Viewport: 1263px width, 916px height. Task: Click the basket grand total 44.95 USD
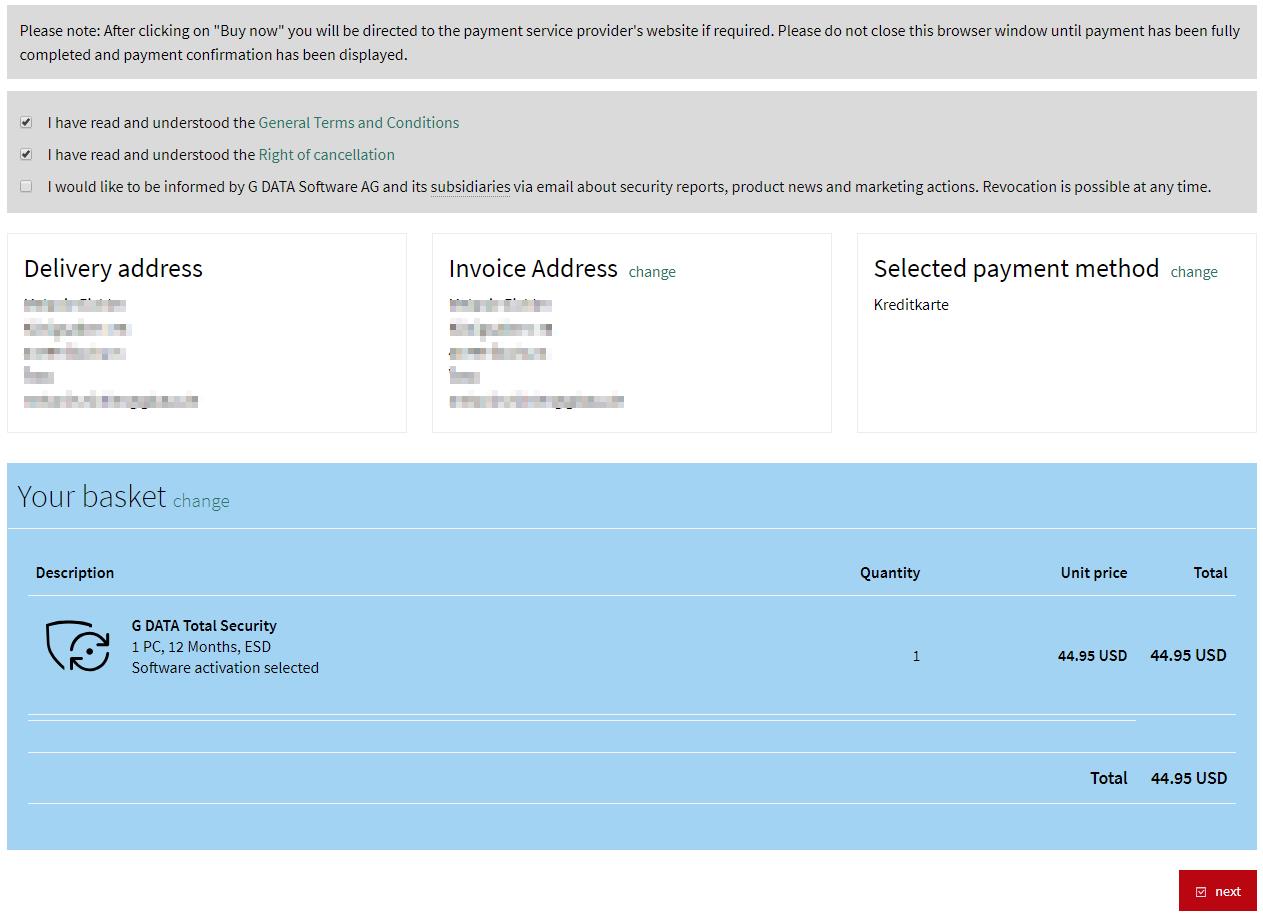(x=1189, y=777)
